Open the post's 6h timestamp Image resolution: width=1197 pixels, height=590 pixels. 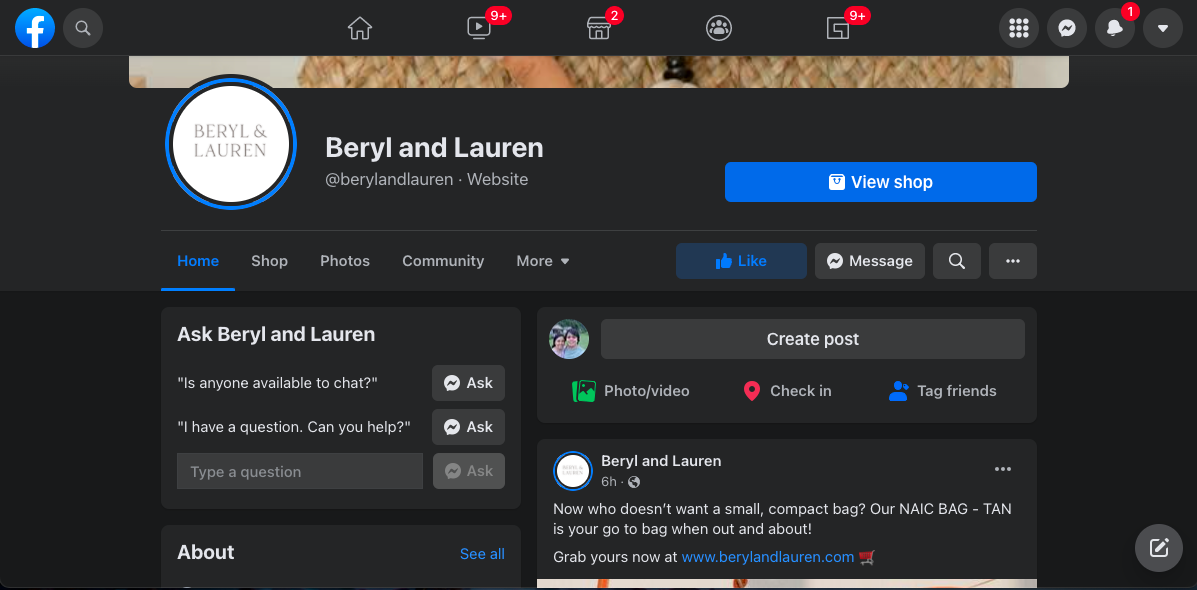pyautogui.click(x=608, y=482)
